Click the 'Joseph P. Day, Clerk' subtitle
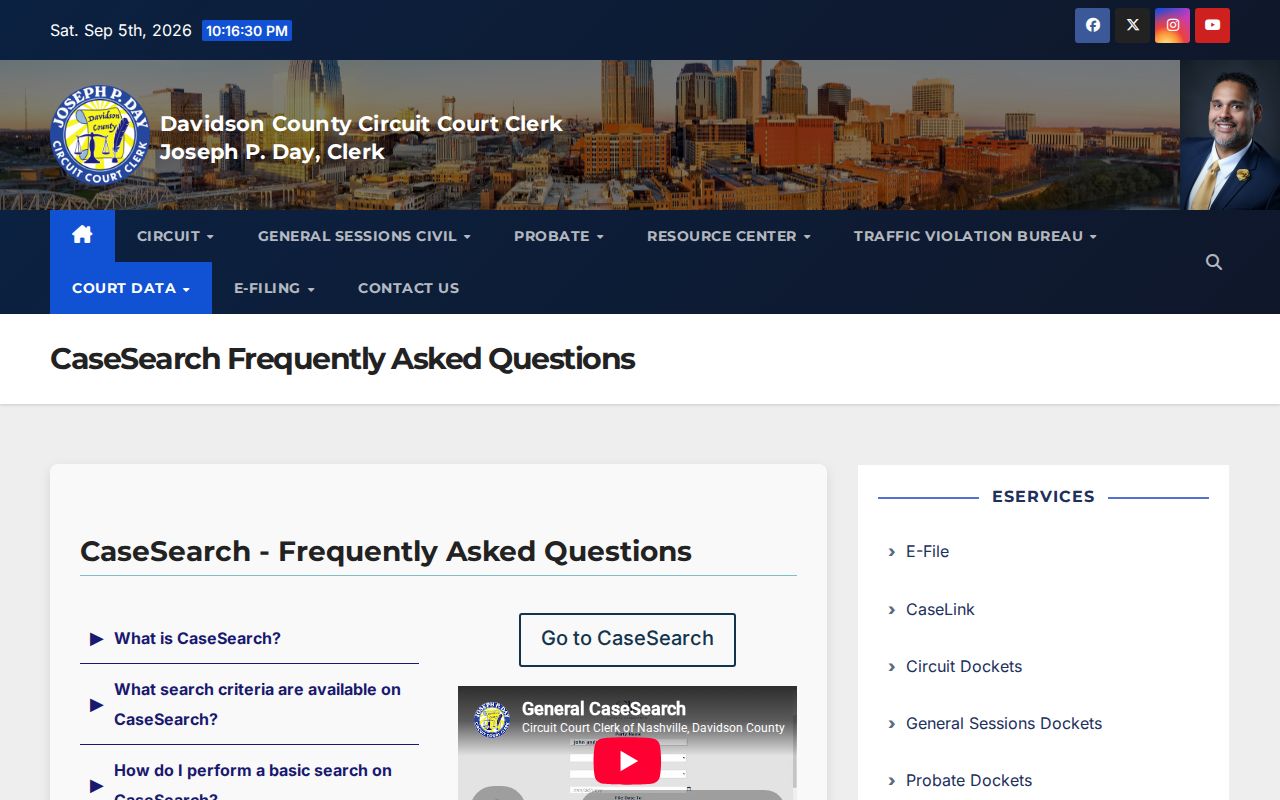 272,152
